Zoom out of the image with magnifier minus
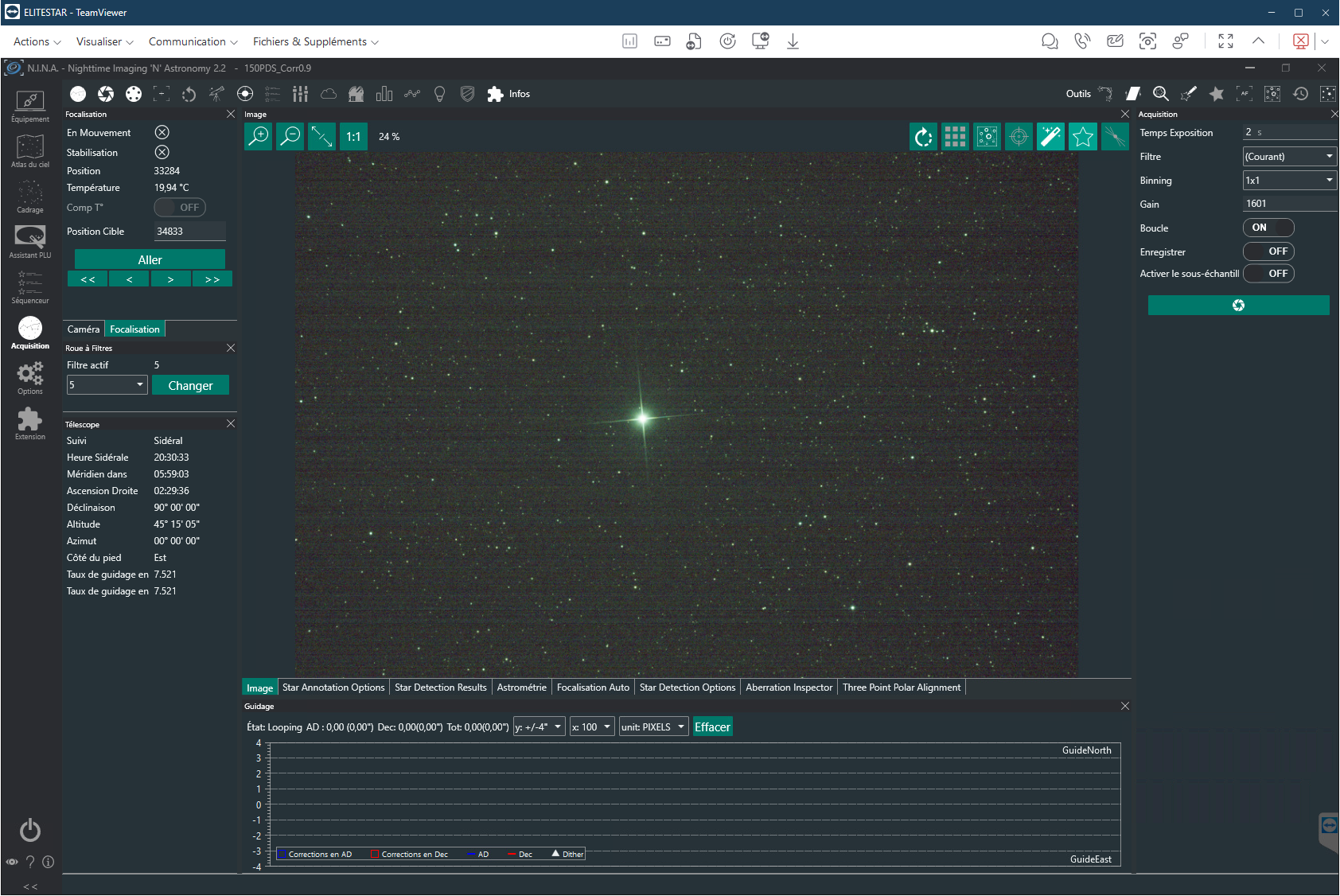 tap(290, 137)
